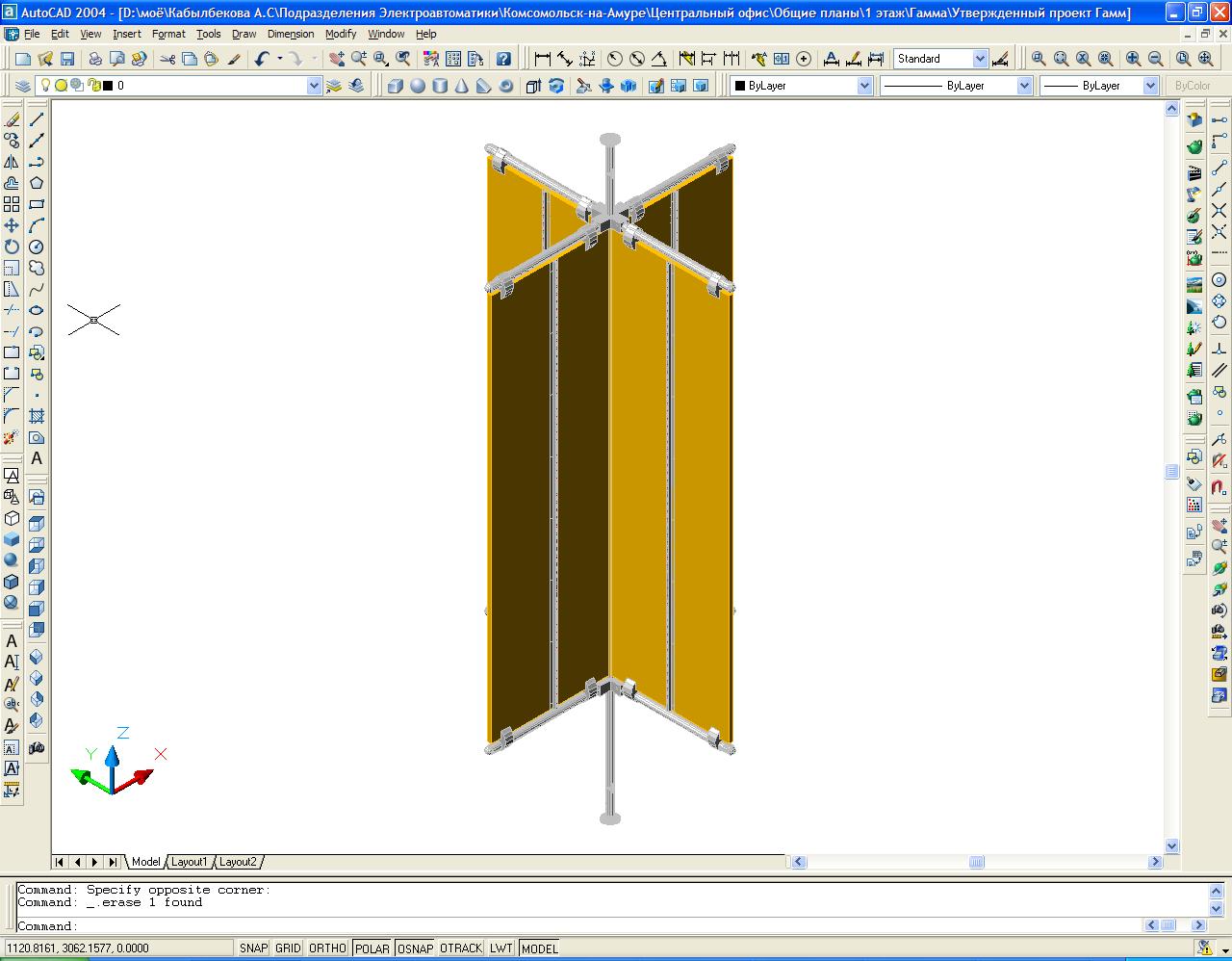Click the LWT lineweight button
This screenshot has height=961, width=1232.
[x=500, y=948]
